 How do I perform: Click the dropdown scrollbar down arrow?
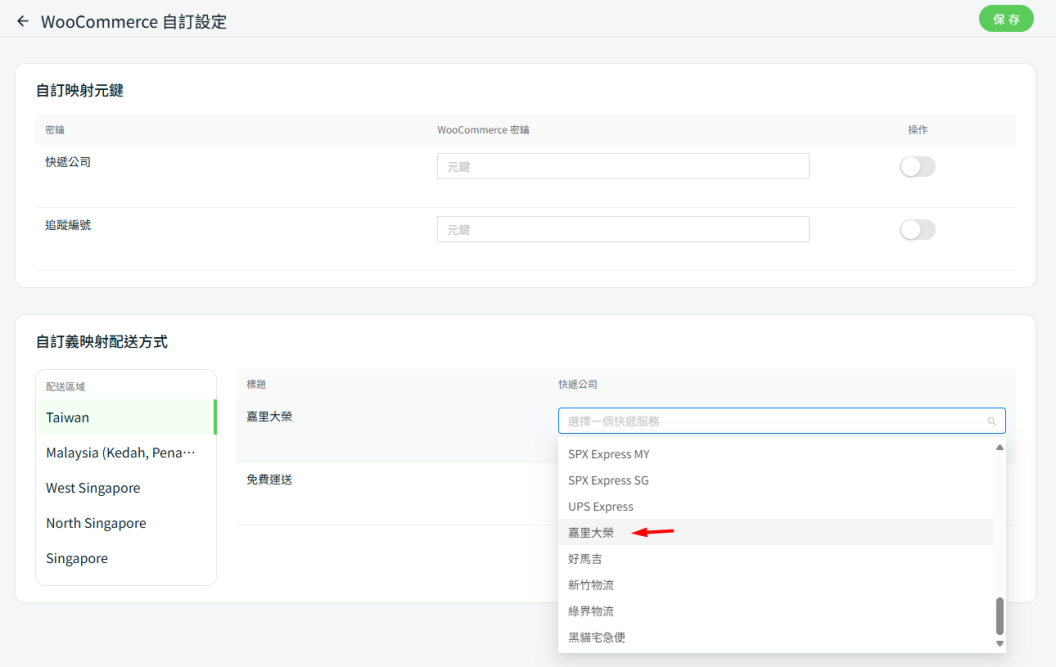(999, 643)
